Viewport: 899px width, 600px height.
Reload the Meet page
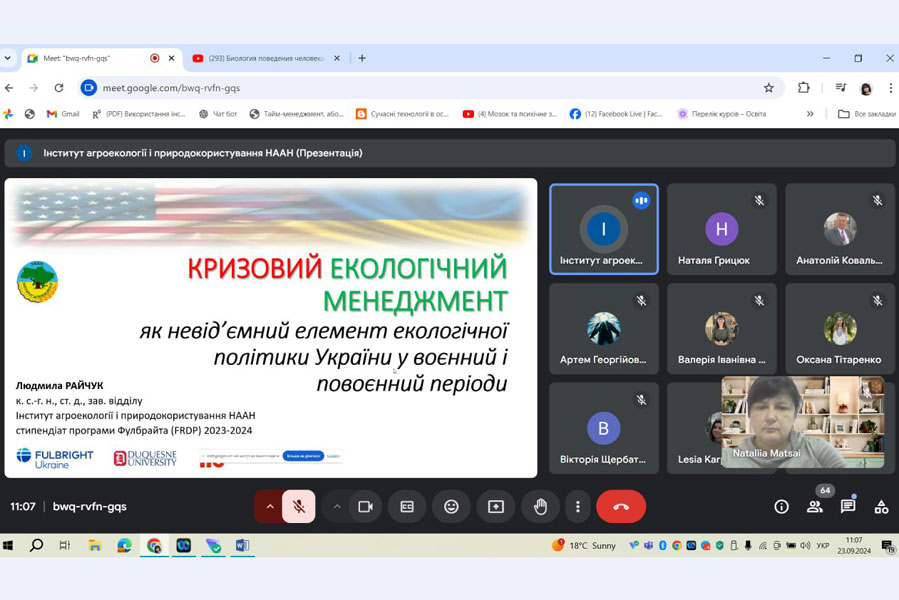click(x=58, y=88)
